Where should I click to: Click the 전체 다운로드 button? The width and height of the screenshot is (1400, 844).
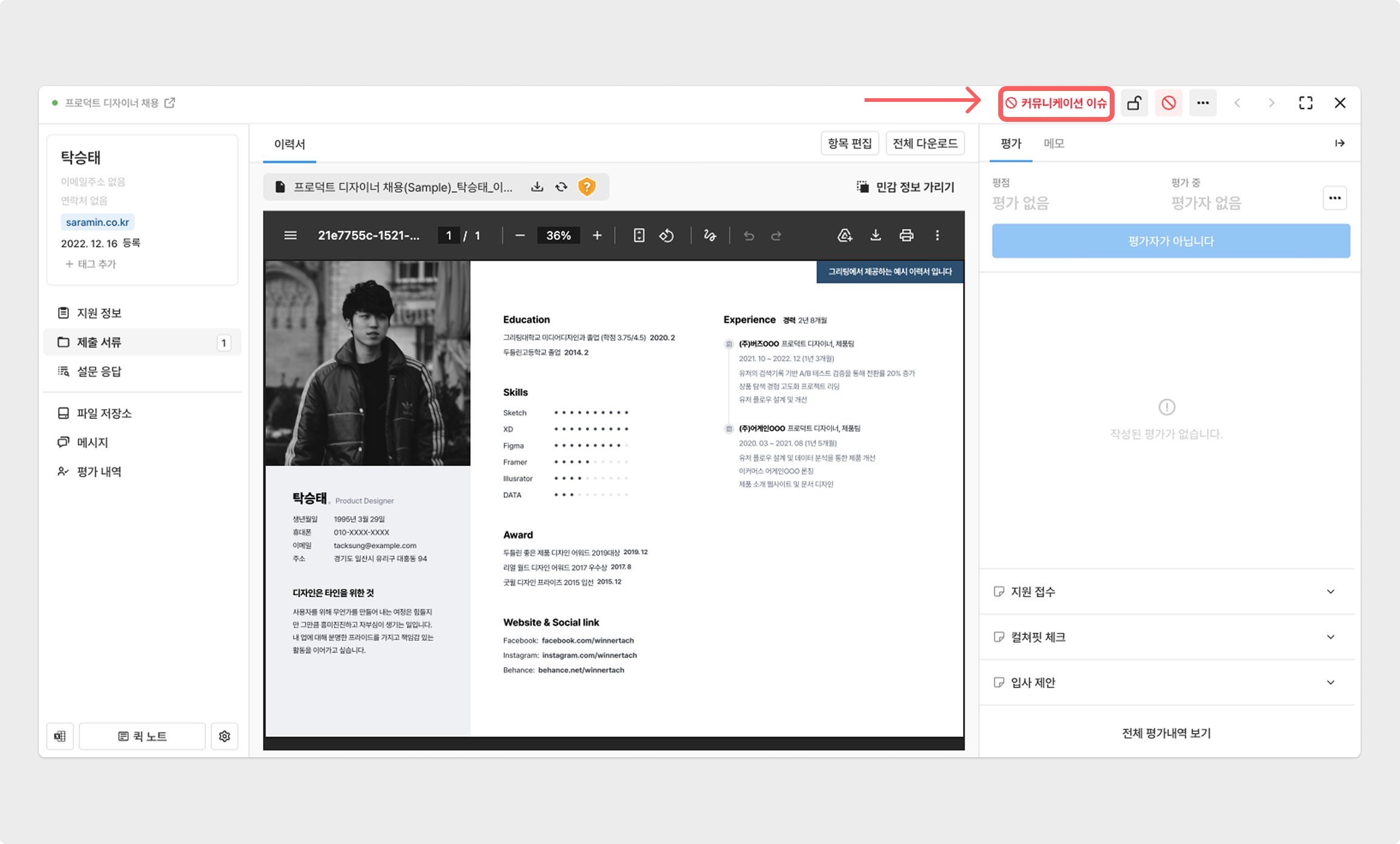pos(925,143)
